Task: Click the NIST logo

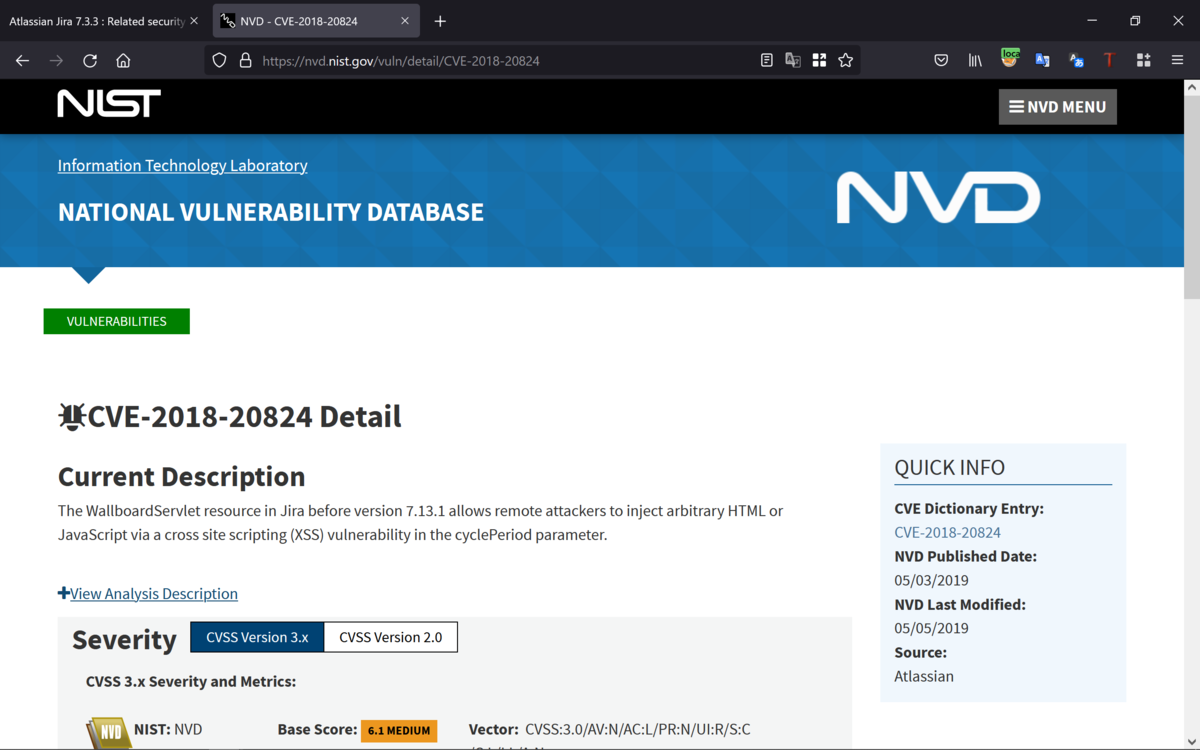Action: tap(109, 104)
